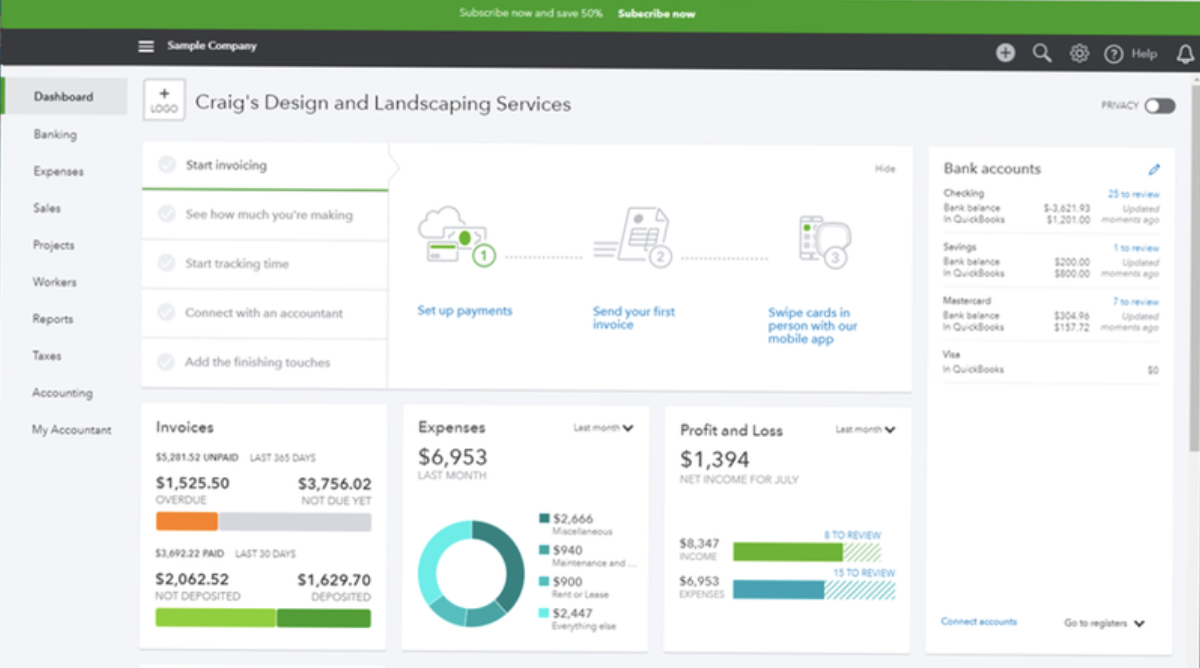Click the add LOGO box
This screenshot has width=1200, height=668.
point(164,100)
